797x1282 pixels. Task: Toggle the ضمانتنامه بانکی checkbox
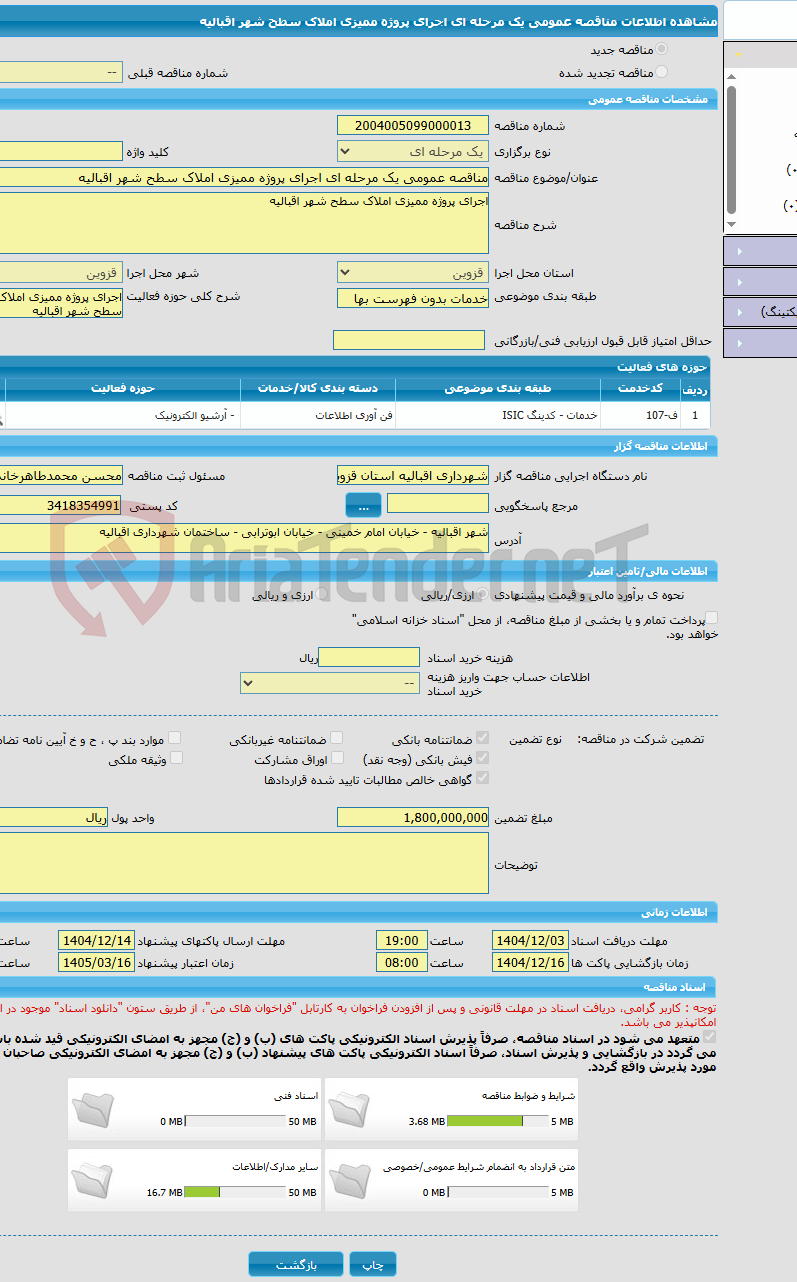click(482, 739)
